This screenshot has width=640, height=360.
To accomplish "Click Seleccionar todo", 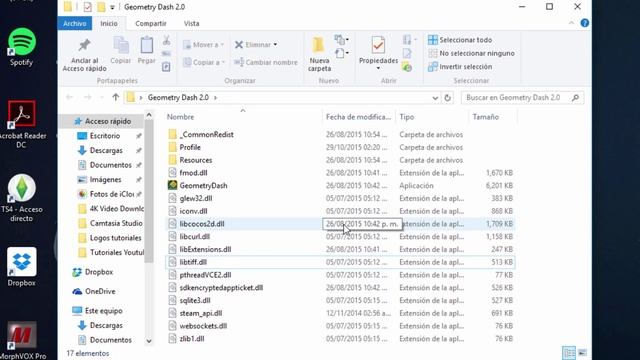I will click(x=460, y=40).
